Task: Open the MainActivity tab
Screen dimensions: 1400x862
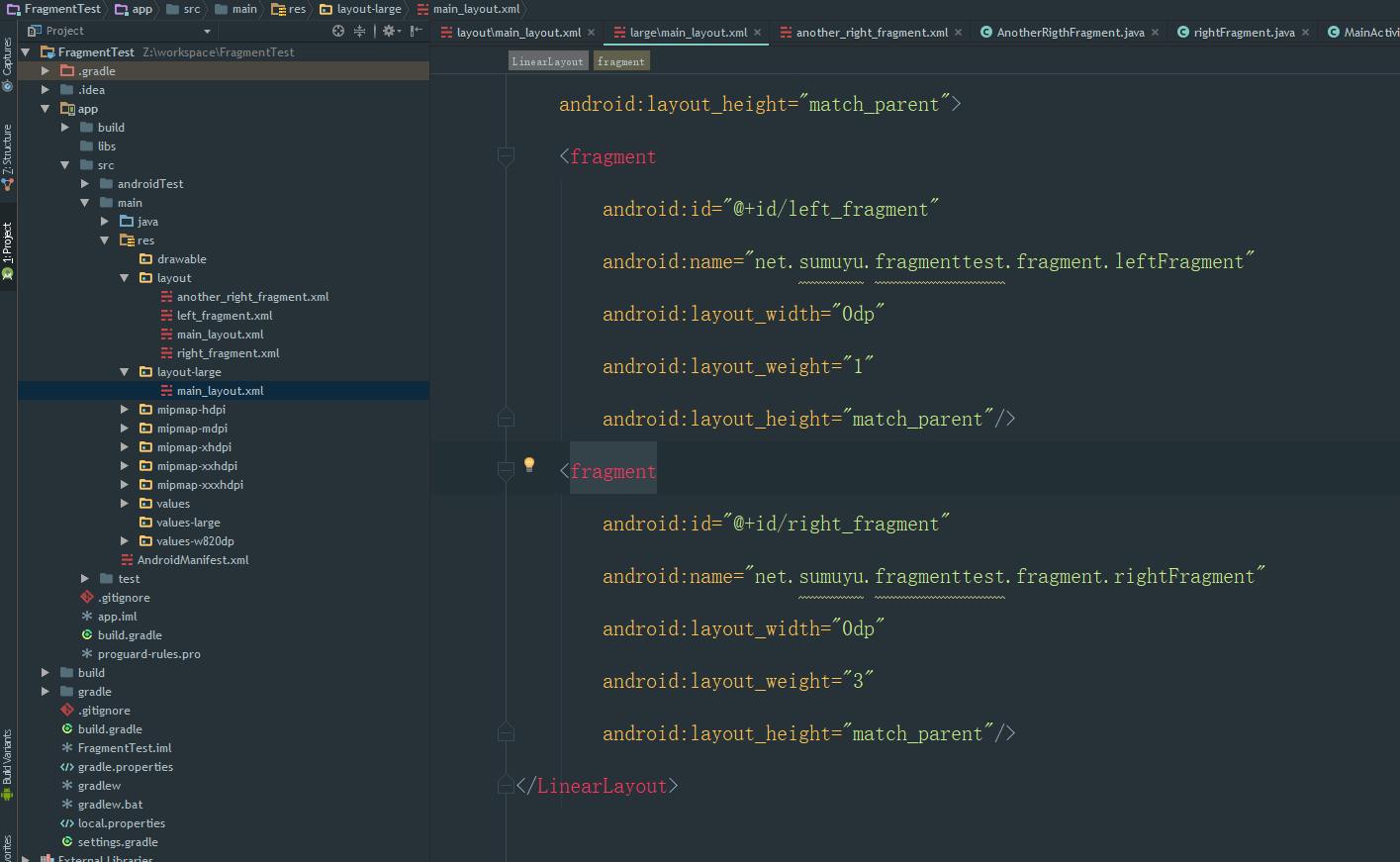Action: coord(1363,33)
